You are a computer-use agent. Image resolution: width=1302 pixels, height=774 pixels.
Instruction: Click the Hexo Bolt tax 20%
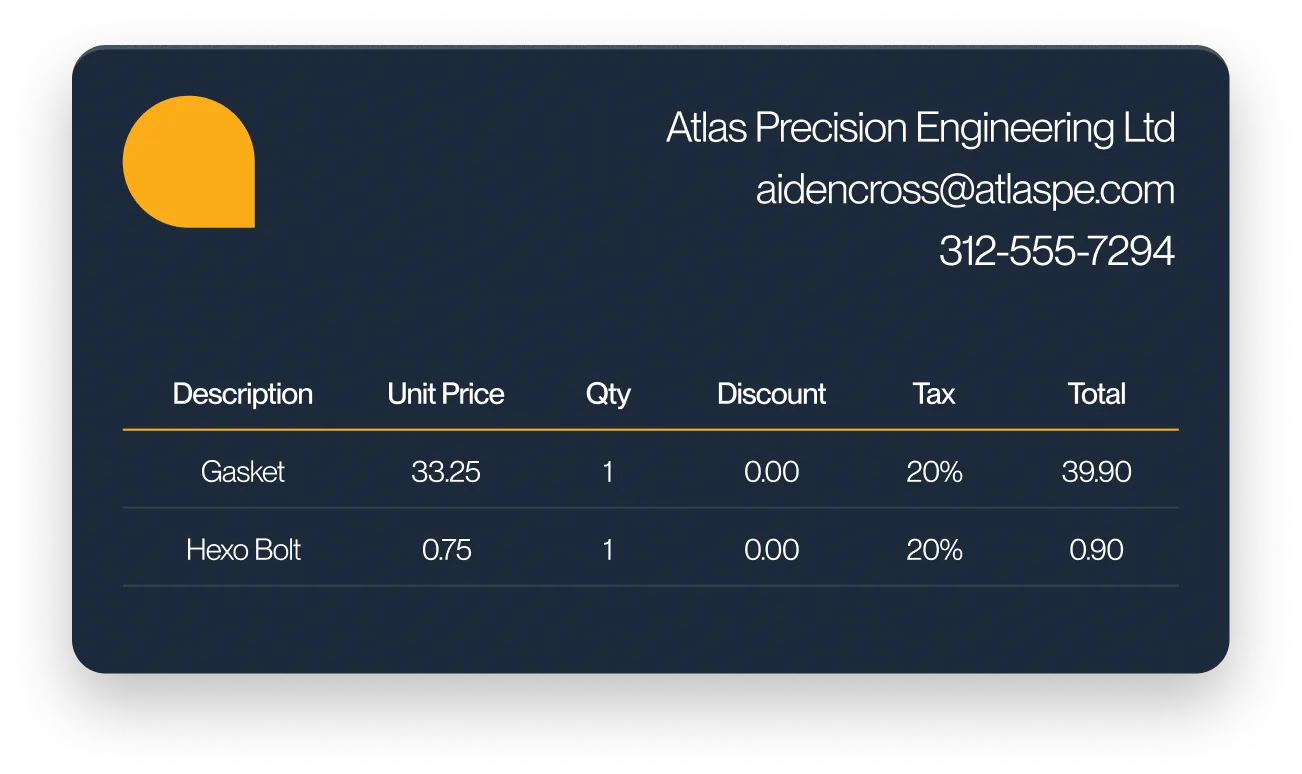(935, 550)
